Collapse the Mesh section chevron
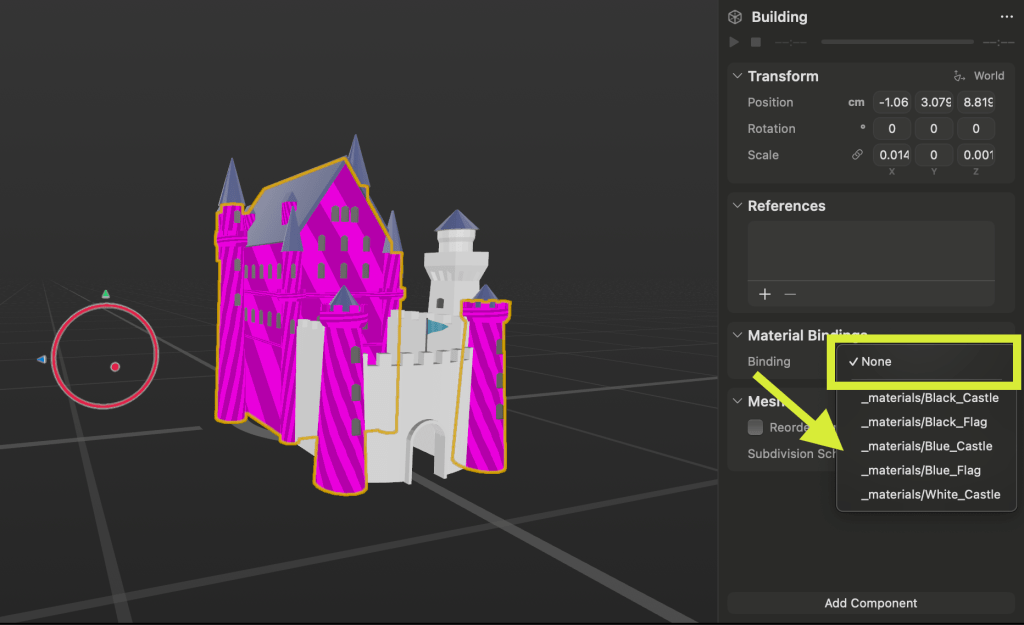This screenshot has width=1024, height=625. coord(737,401)
